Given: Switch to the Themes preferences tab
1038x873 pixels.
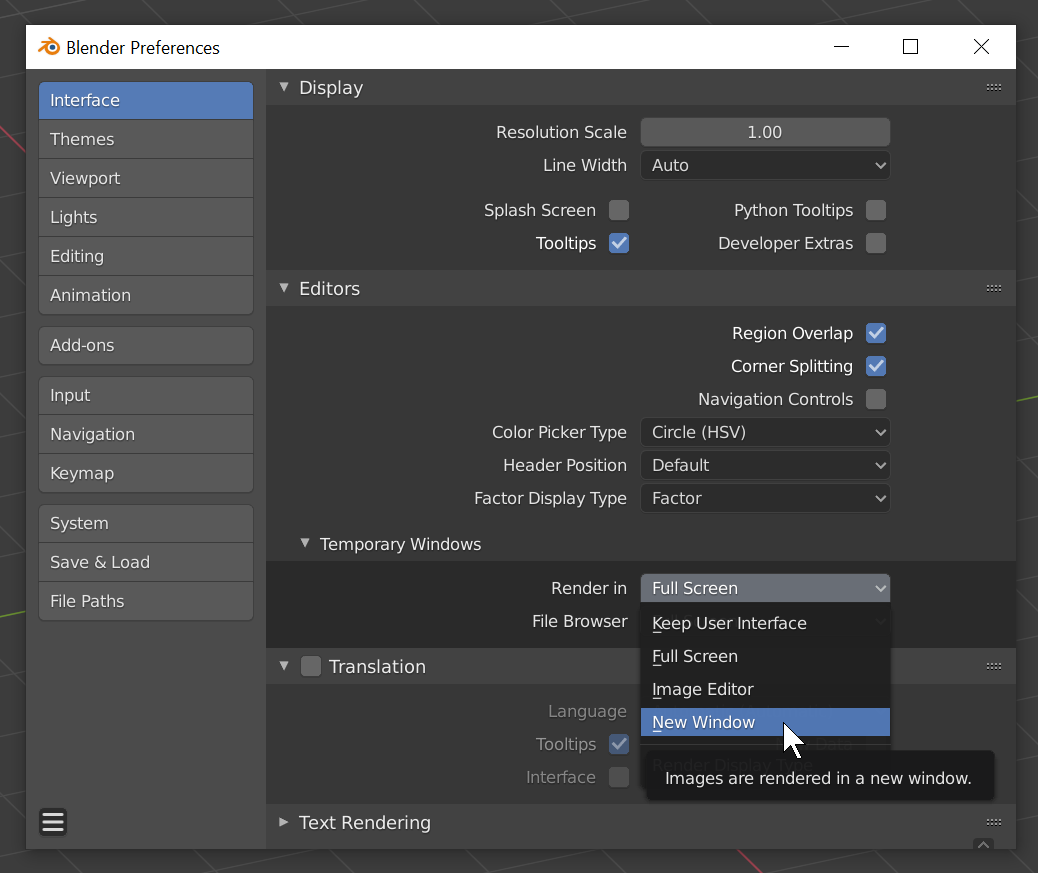Looking at the screenshot, I should pyautogui.click(x=146, y=139).
